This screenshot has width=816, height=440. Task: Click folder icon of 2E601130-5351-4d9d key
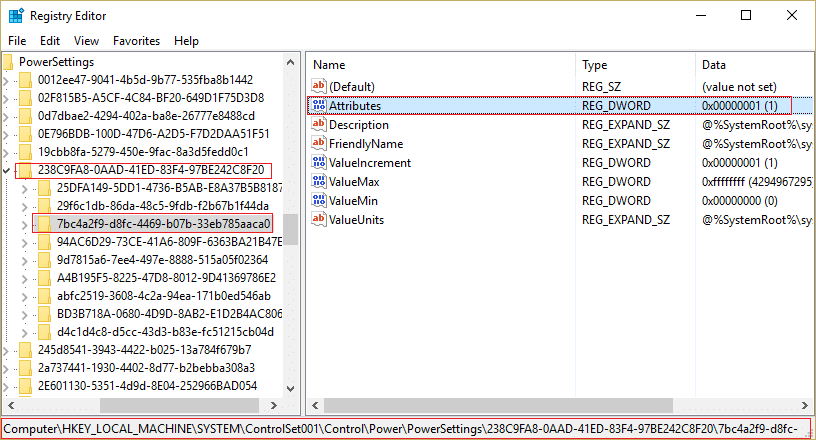tap(25, 386)
